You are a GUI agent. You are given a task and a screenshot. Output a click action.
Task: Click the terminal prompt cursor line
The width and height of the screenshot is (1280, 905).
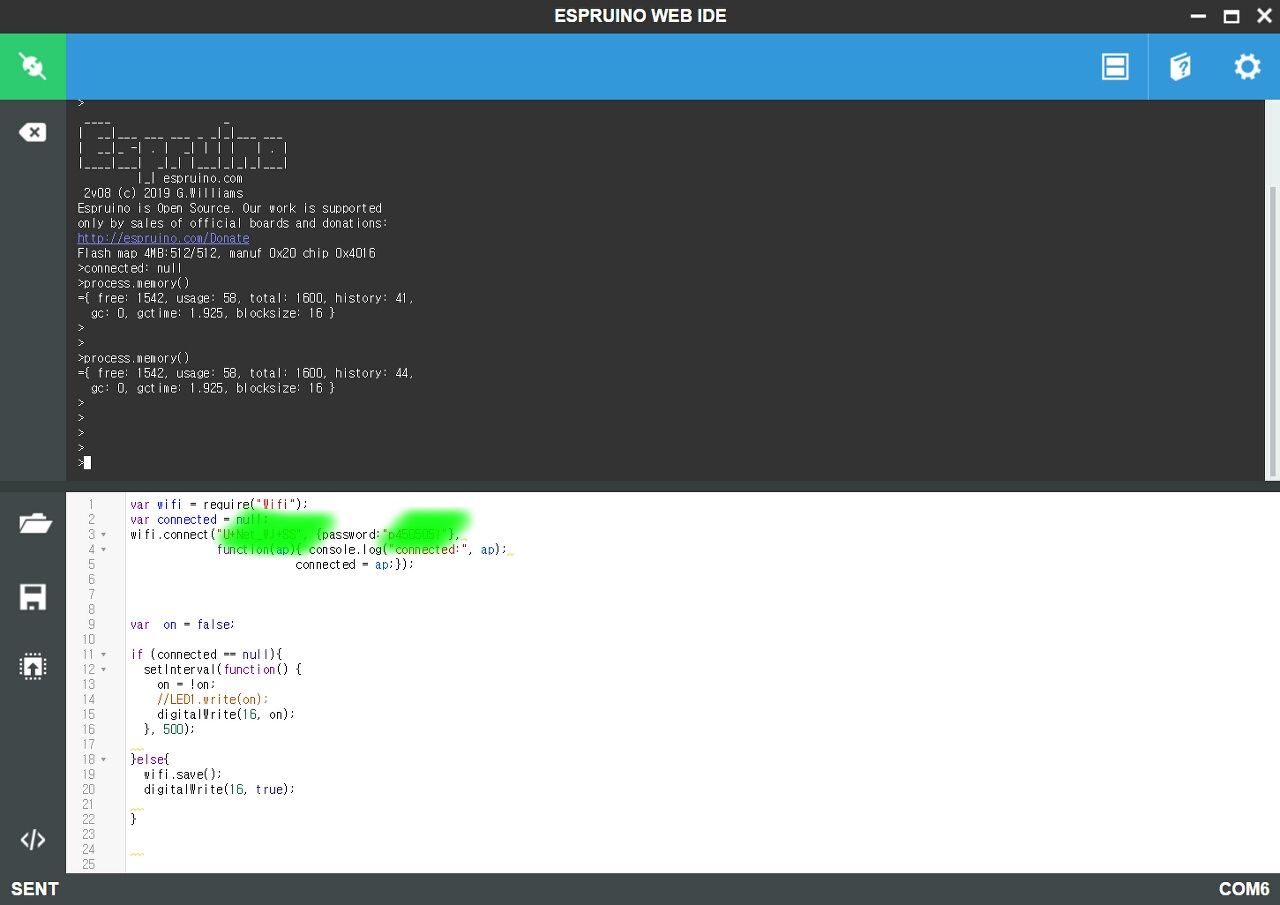pyautogui.click(x=84, y=462)
